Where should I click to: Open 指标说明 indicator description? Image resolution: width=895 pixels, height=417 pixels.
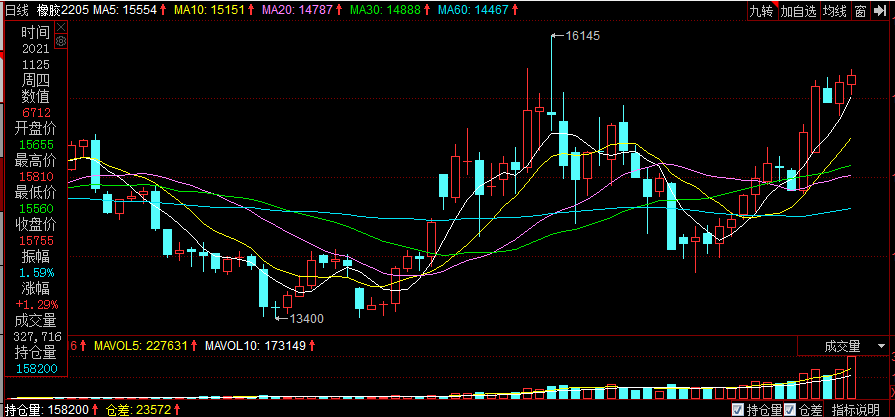(x=855, y=410)
